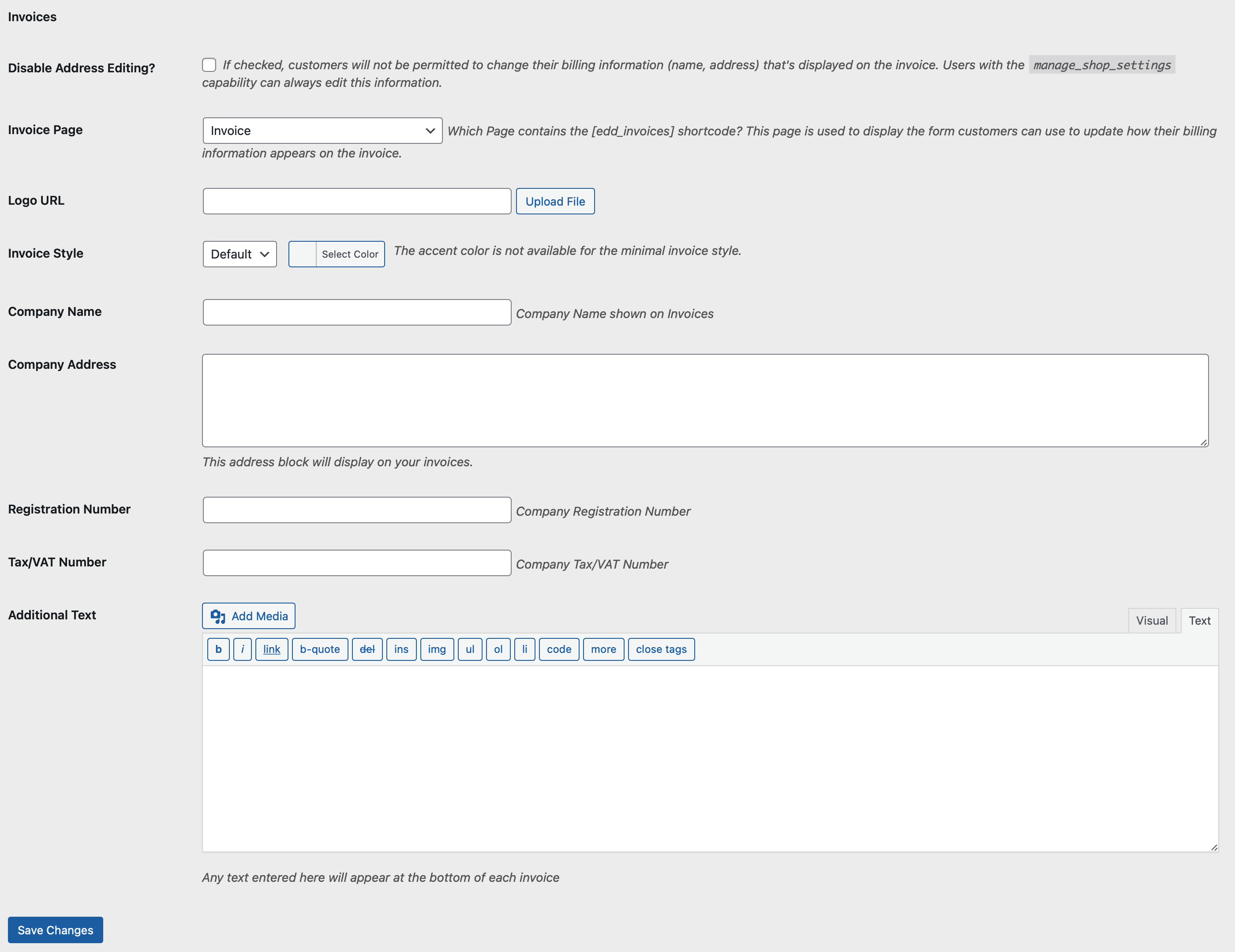Click the ol quicktag button
The height and width of the screenshot is (952, 1235).
point(498,649)
